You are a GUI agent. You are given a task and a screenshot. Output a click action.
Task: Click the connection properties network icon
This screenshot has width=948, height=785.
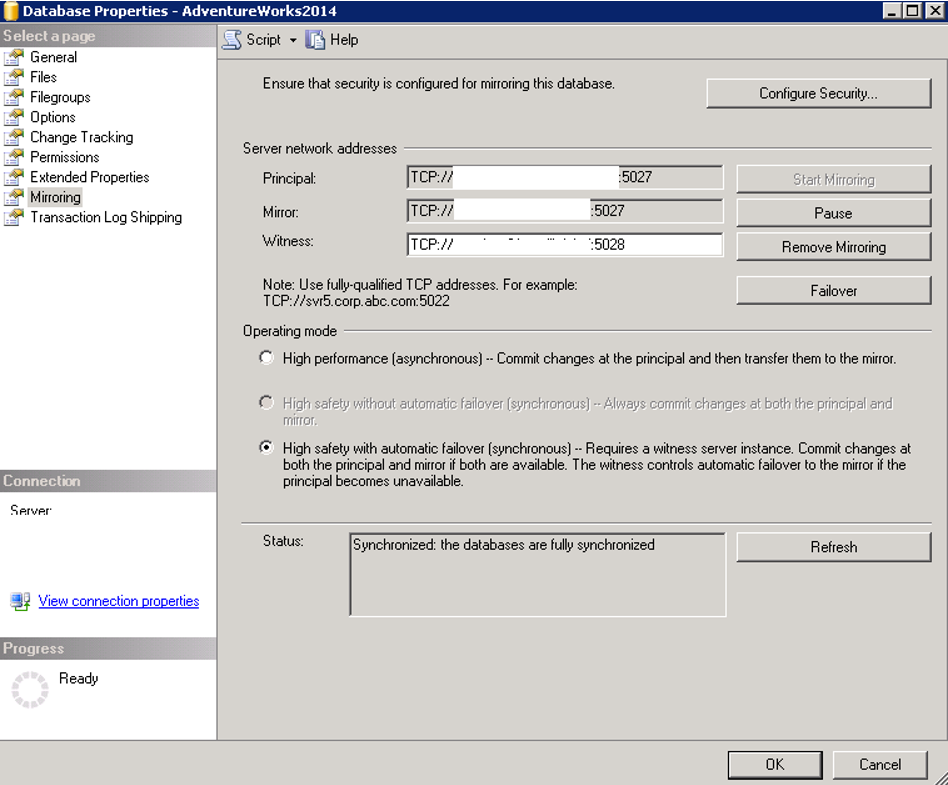[x=20, y=601]
